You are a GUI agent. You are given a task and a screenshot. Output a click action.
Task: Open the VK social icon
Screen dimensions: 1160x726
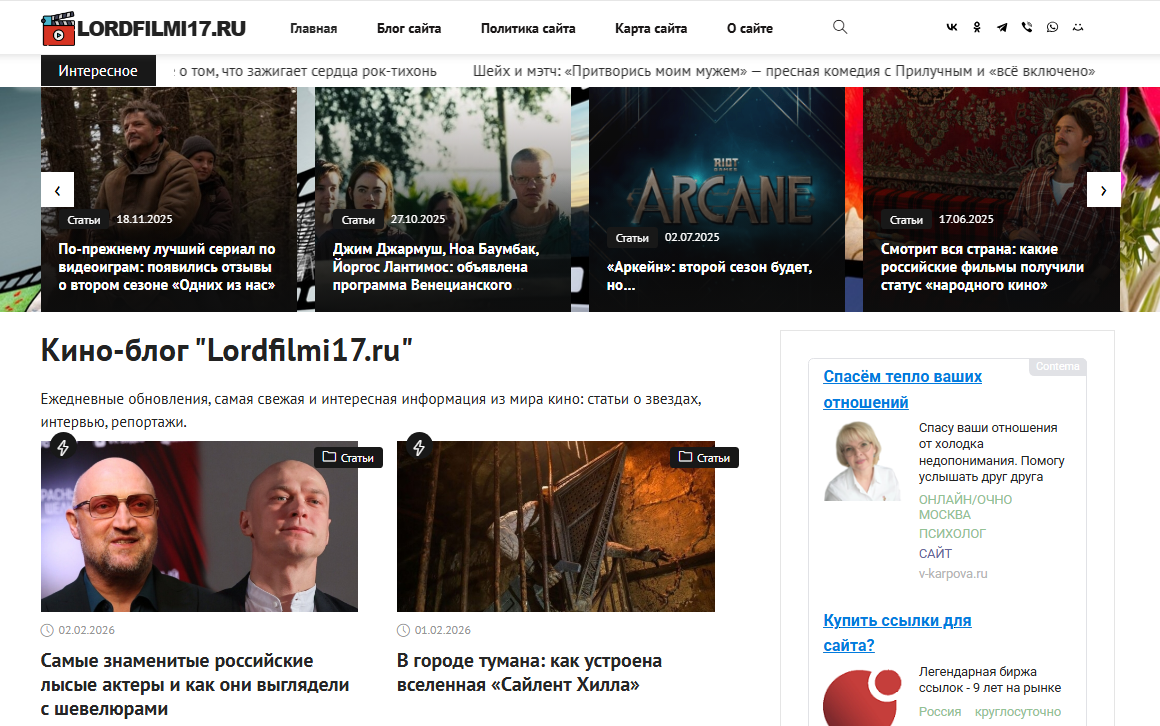(952, 27)
